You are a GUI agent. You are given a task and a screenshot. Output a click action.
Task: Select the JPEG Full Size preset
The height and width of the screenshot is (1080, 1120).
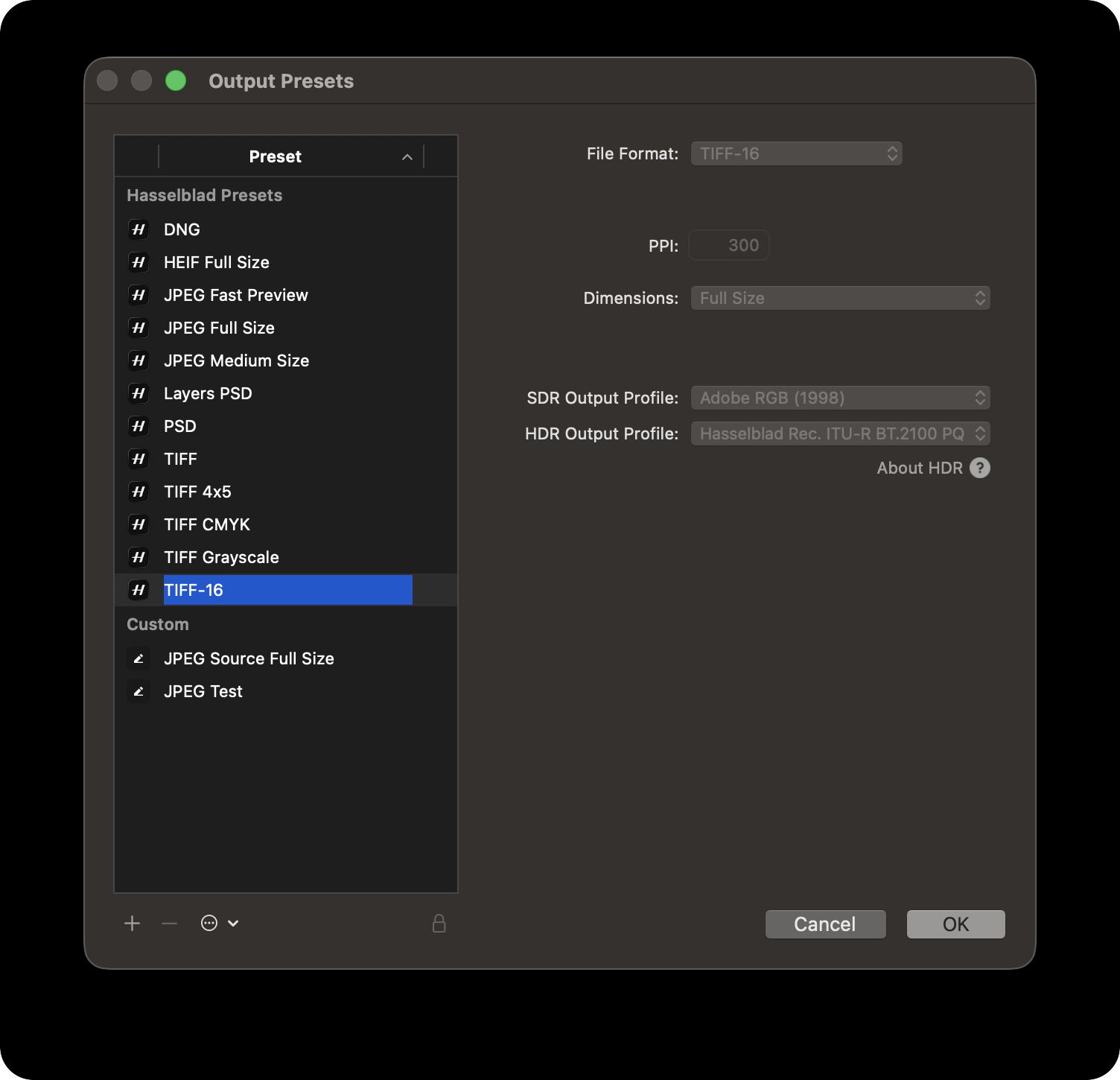[x=286, y=328]
